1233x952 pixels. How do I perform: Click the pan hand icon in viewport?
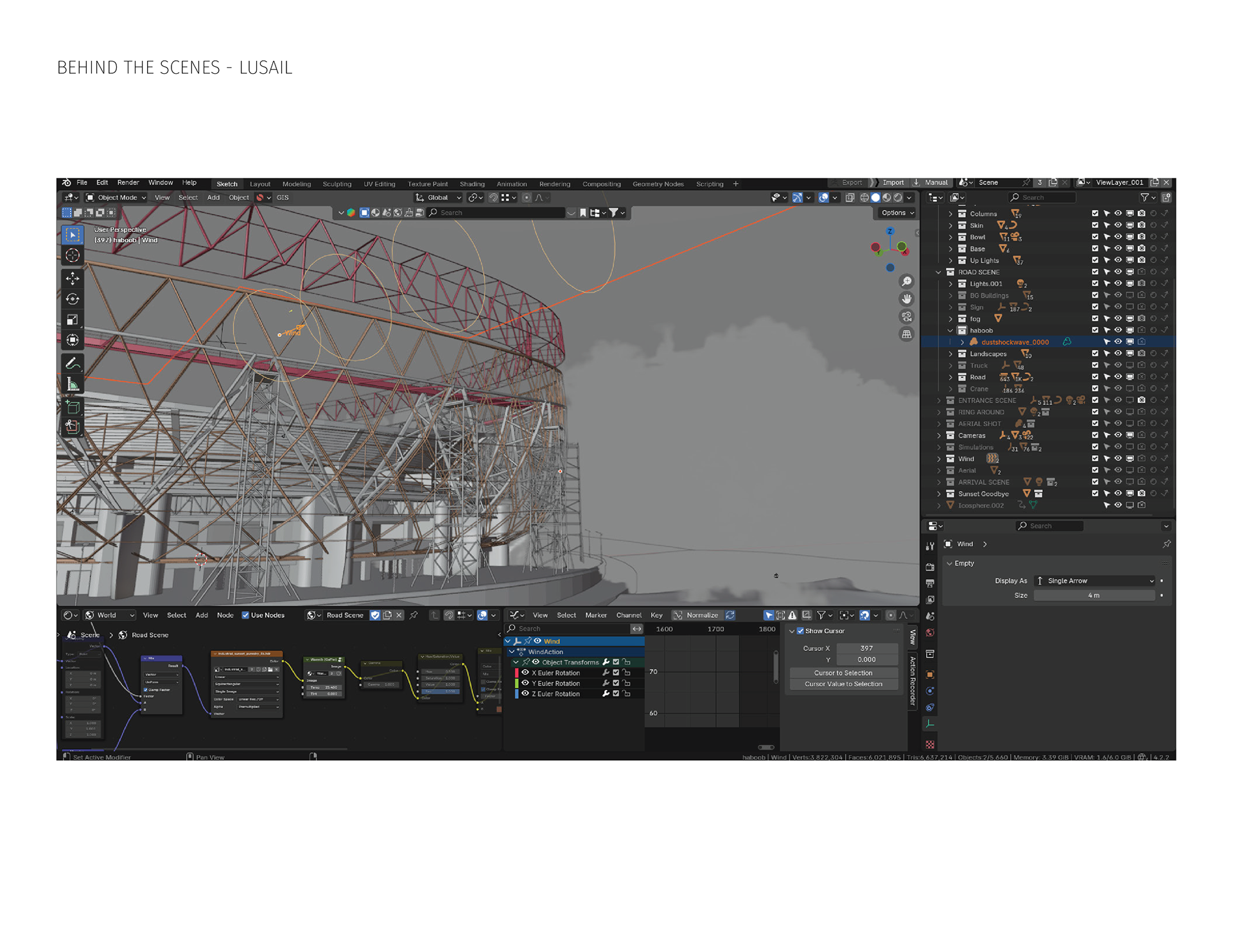tap(907, 299)
